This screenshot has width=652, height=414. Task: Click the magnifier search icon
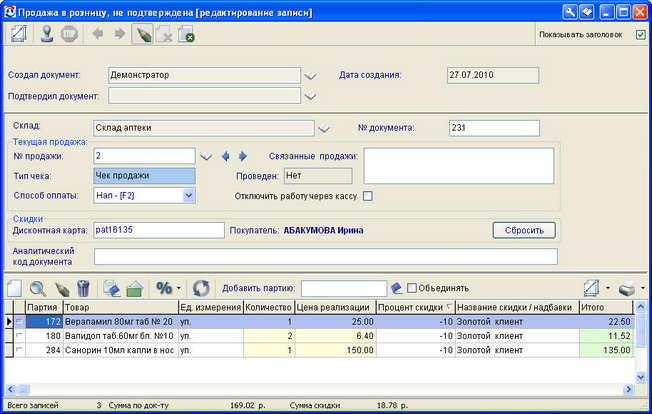38,288
